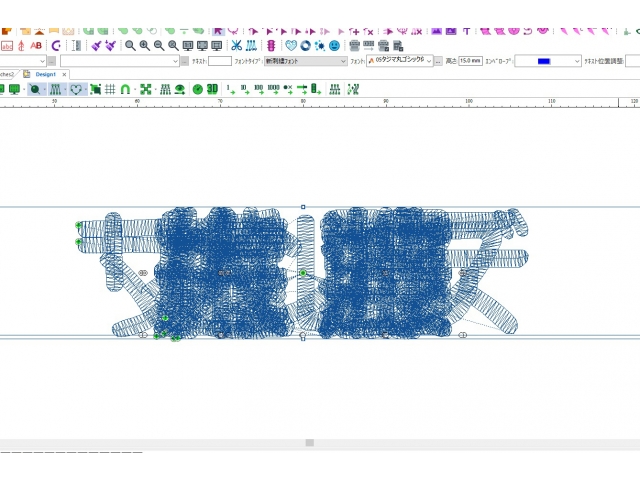Step forward by 1 stitch
Viewport: 640px width, 480px height.
pos(231,89)
